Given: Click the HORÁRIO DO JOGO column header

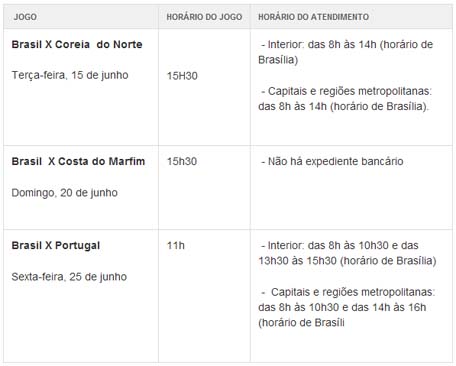Looking at the screenshot, I should click(x=204, y=17).
